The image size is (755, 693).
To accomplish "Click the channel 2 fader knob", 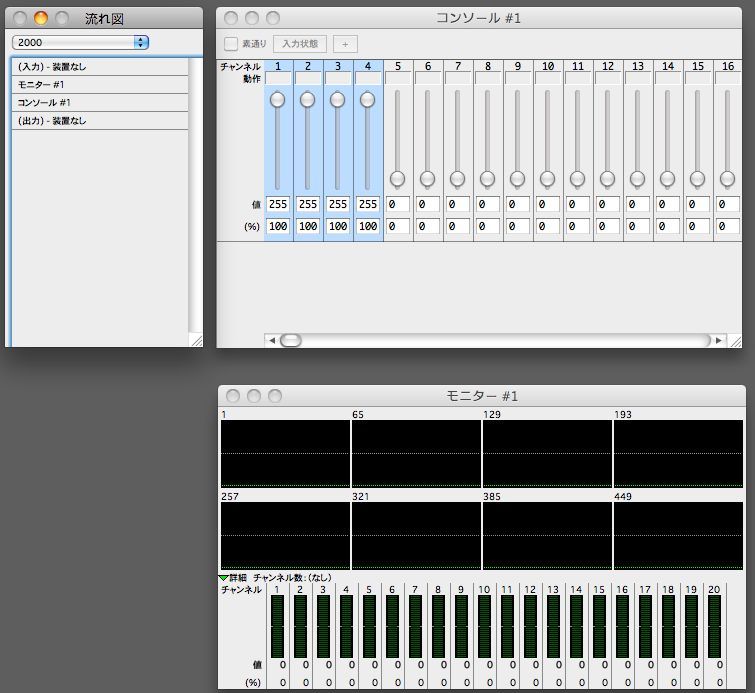I will pyautogui.click(x=307, y=100).
